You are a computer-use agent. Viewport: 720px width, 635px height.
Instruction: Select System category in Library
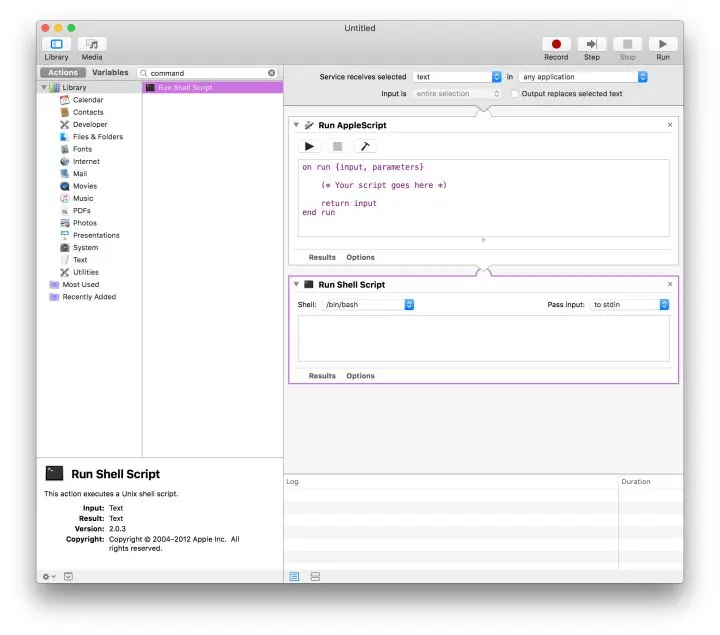(85, 247)
